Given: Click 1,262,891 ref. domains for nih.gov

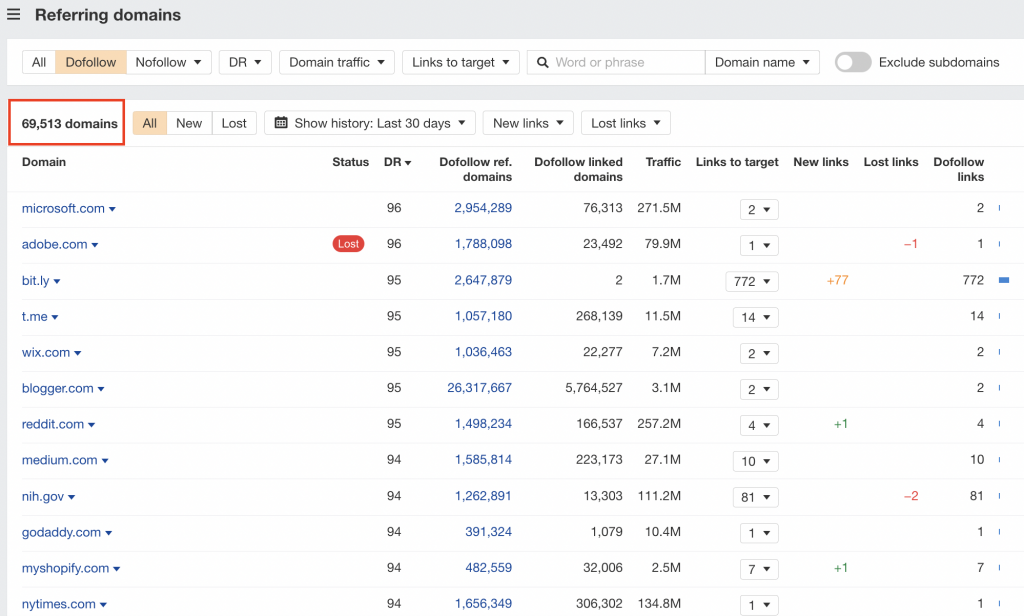Looking at the screenshot, I should (x=483, y=496).
